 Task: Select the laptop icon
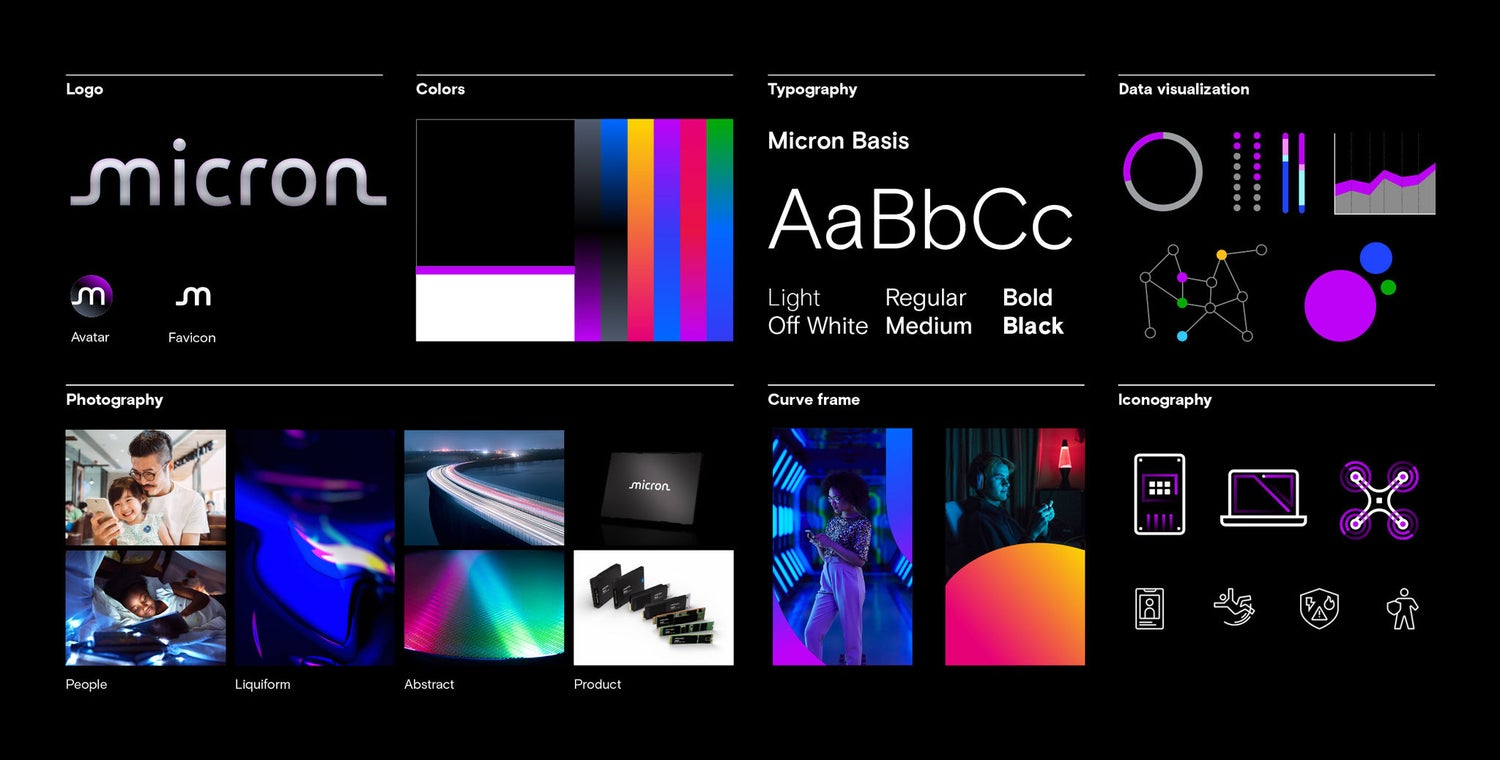1264,497
